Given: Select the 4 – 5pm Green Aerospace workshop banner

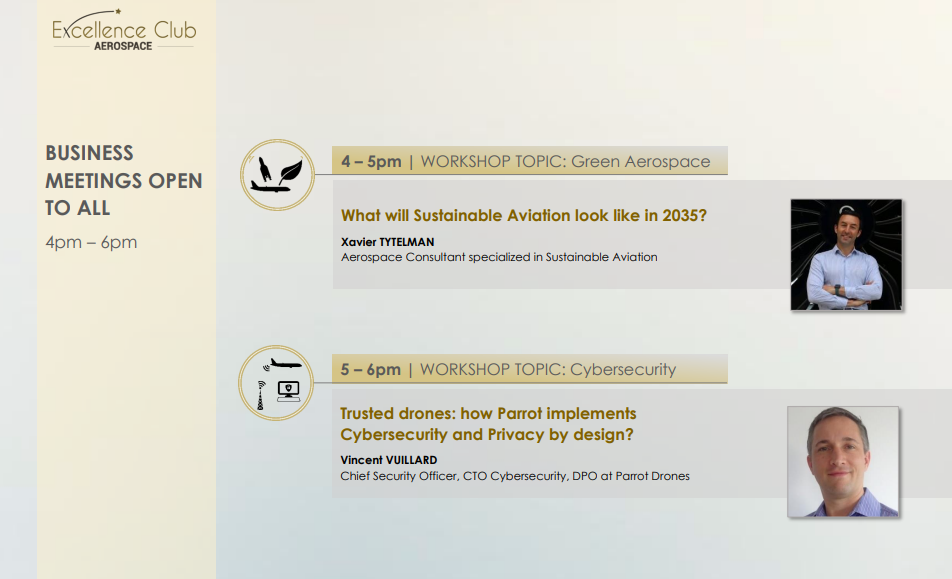Looking at the screenshot, I should 528,161.
